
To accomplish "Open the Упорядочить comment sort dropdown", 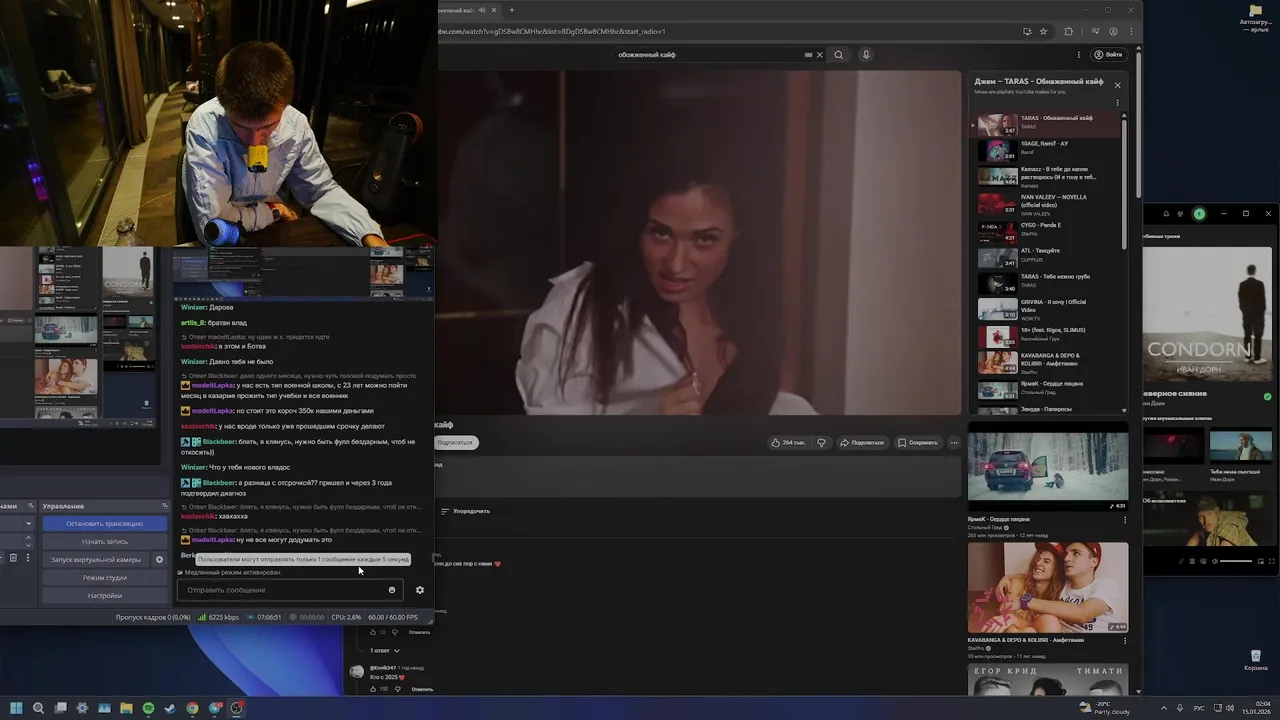I will click(466, 511).
